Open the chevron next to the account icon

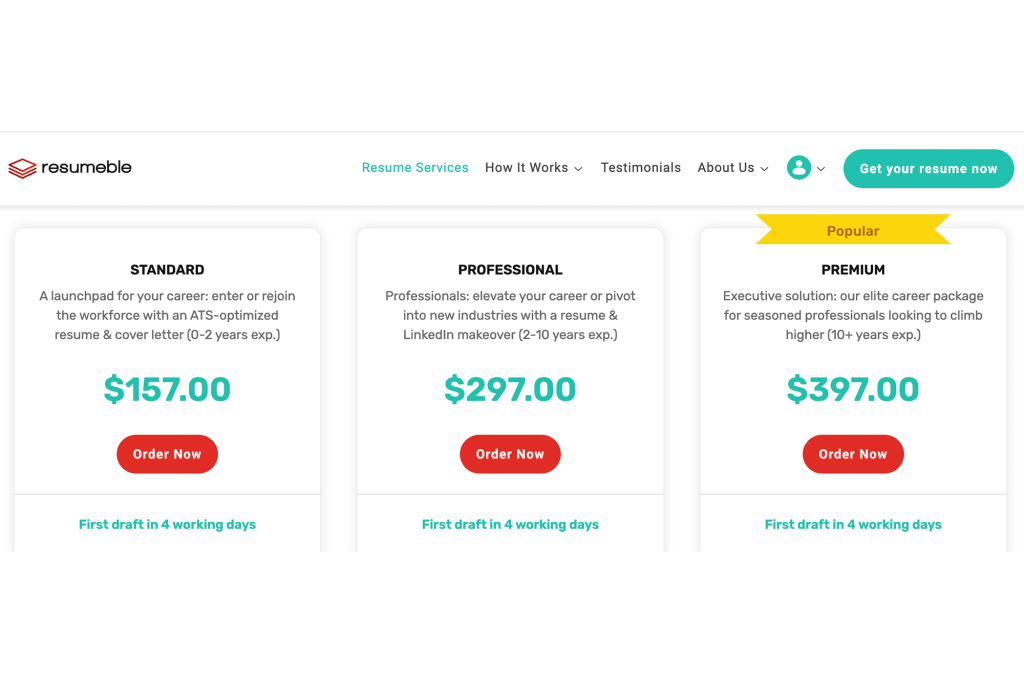tap(819, 168)
